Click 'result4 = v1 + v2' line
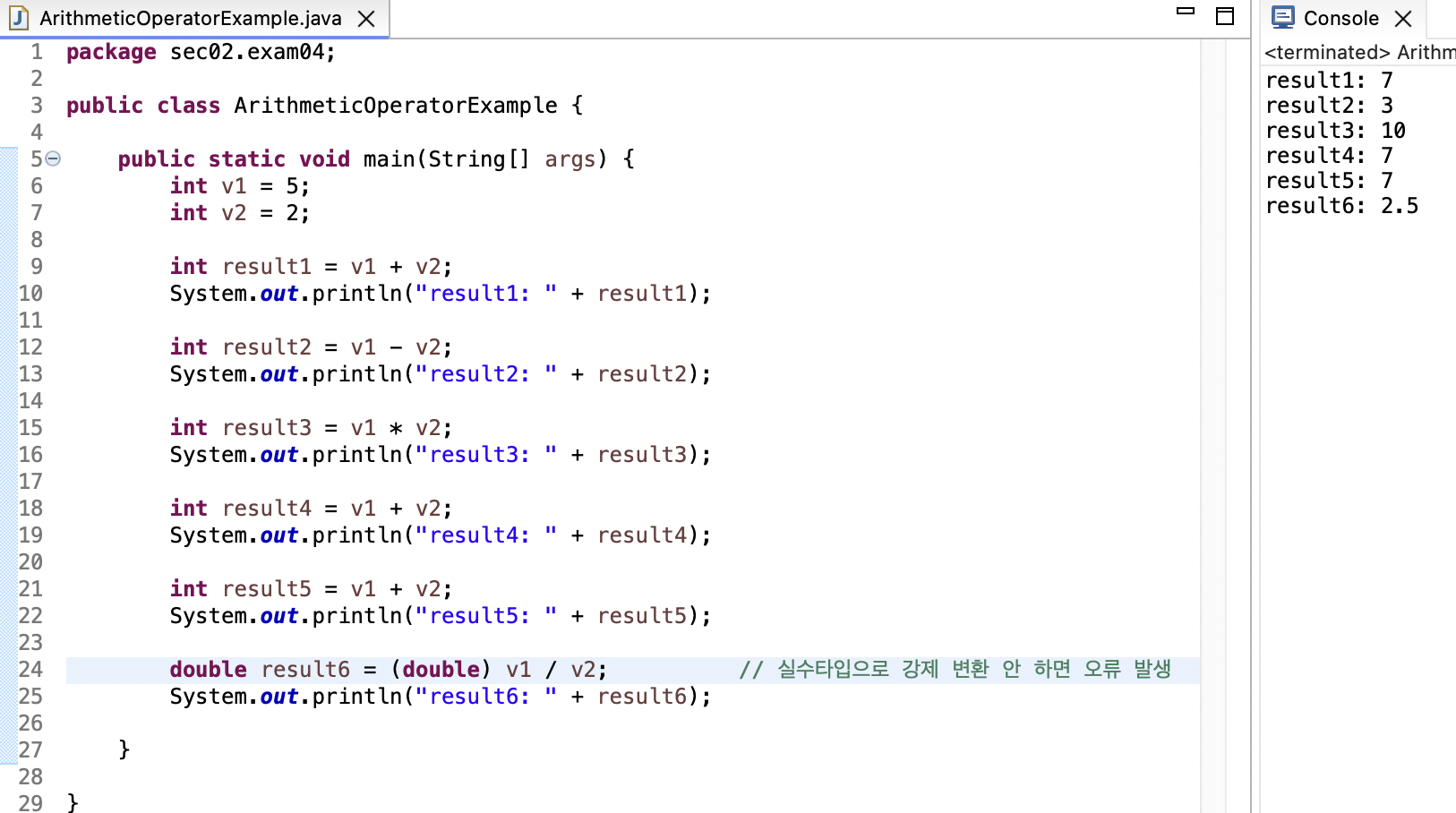 coord(311,509)
